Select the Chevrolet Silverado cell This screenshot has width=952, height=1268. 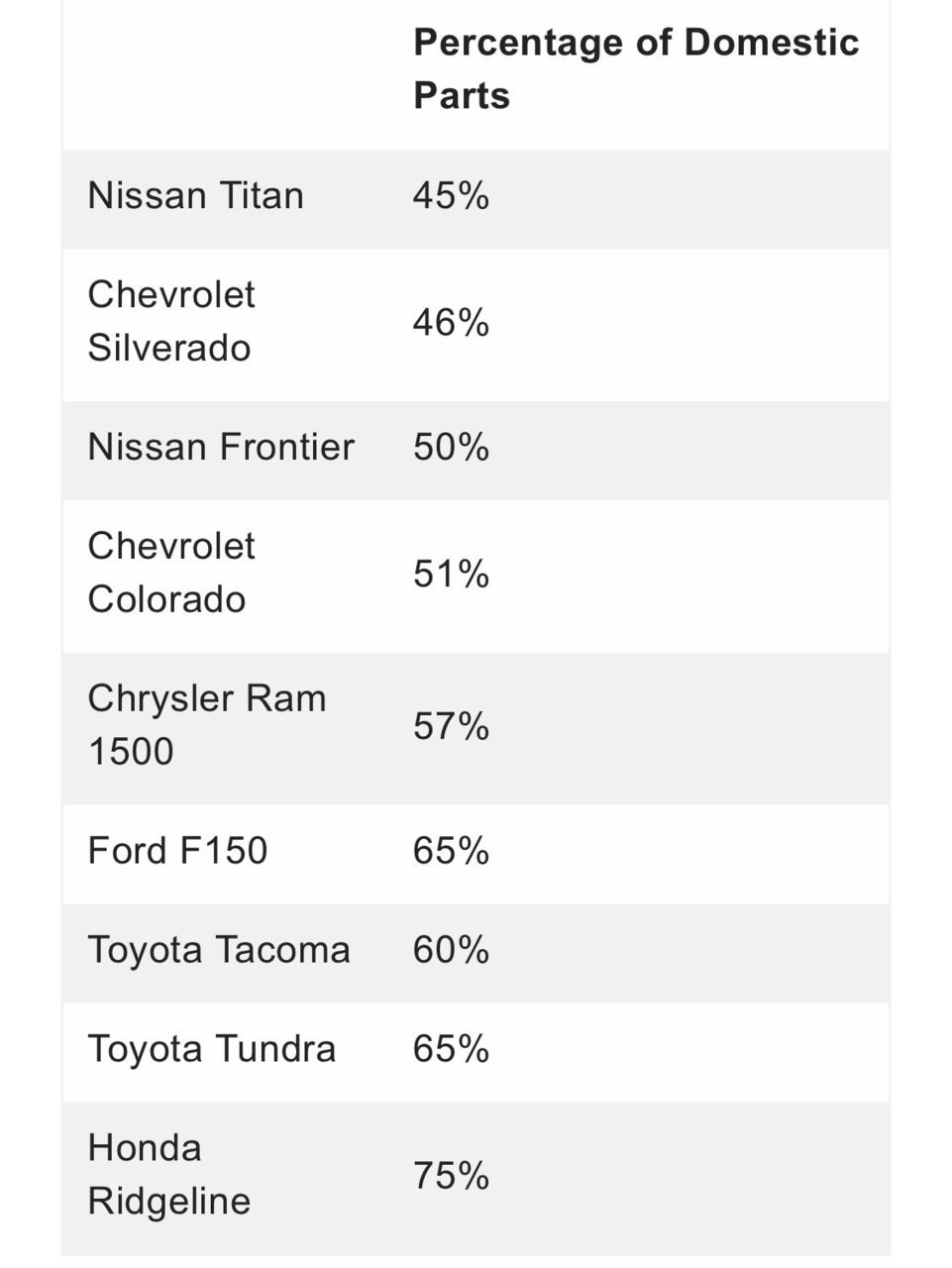170,321
